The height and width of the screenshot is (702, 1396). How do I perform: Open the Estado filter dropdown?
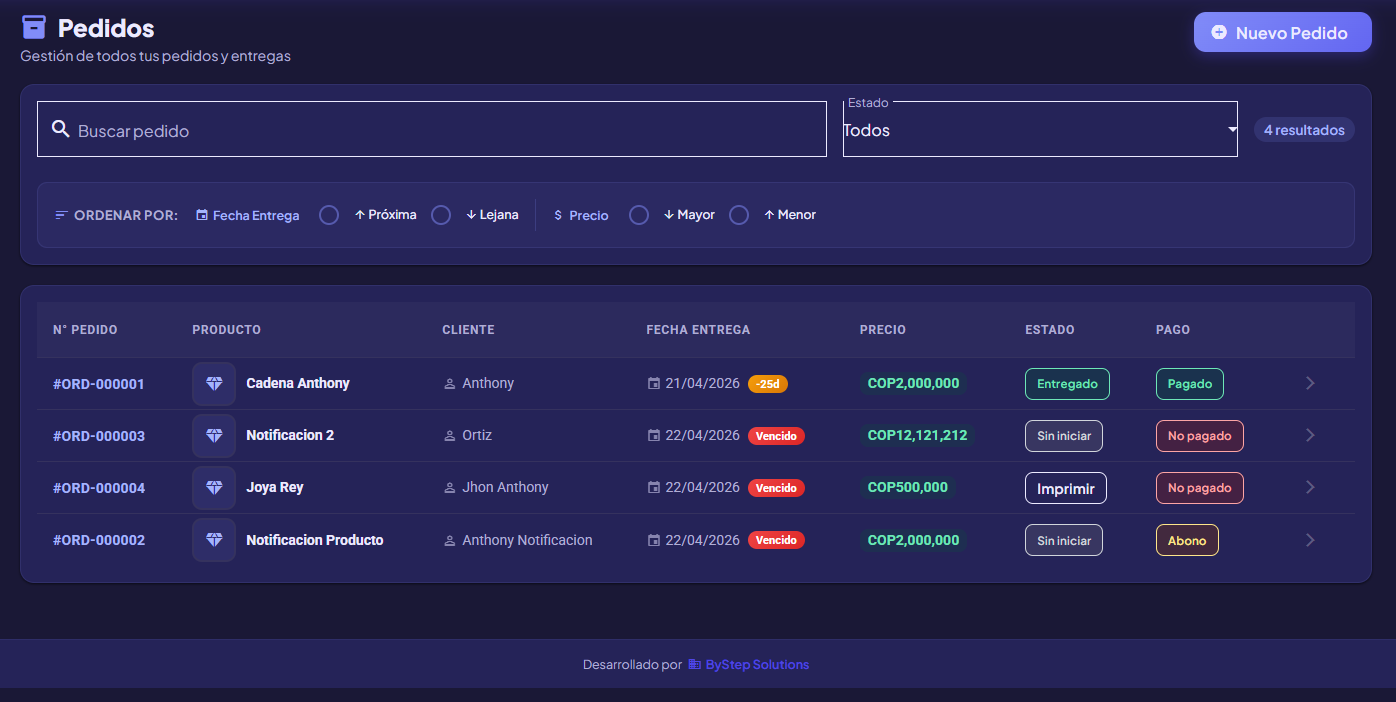[1040, 129]
